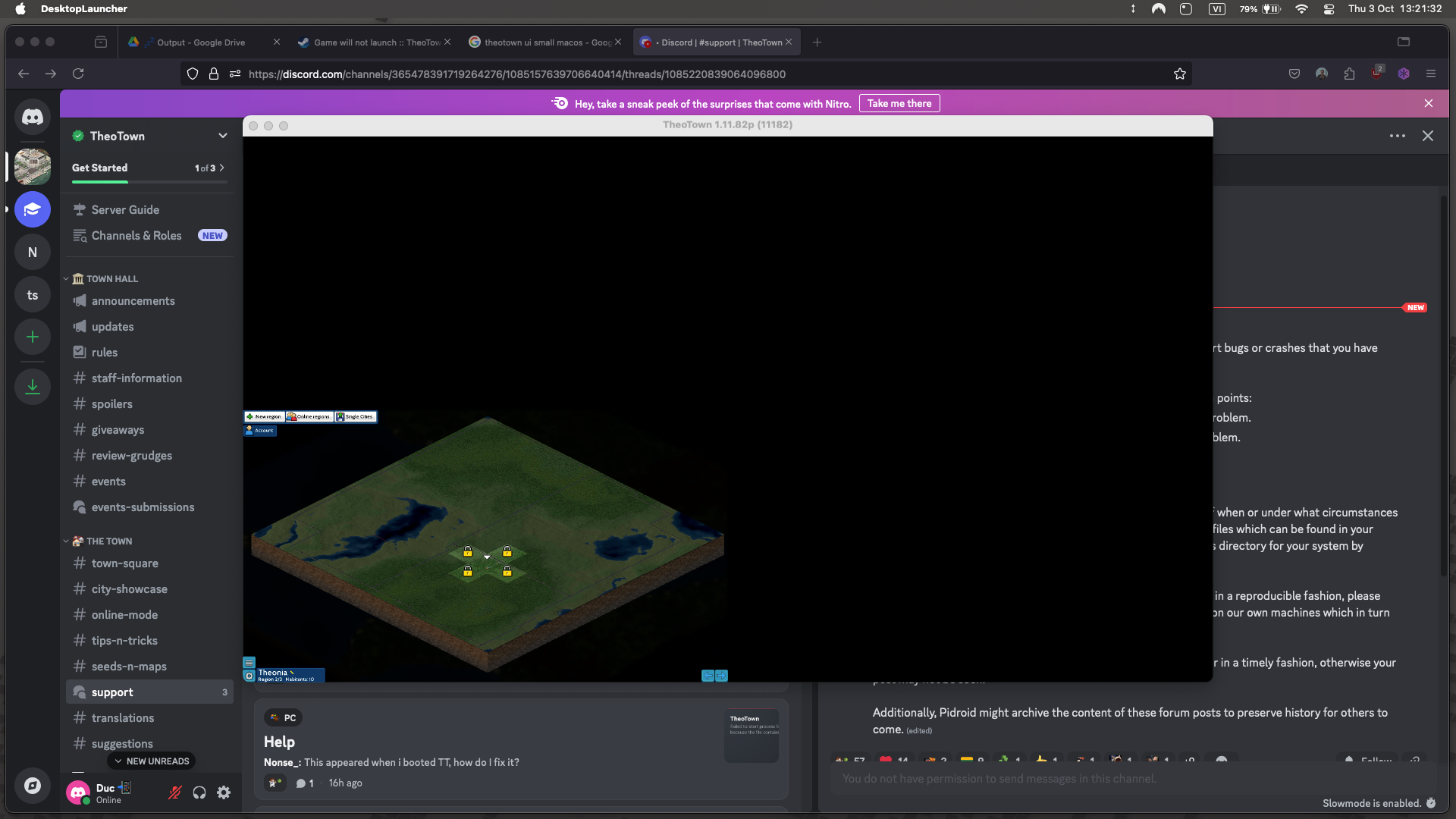Screen dimensions: 1456x819
Task: Click the Get Started progress bar
Action: [149, 182]
